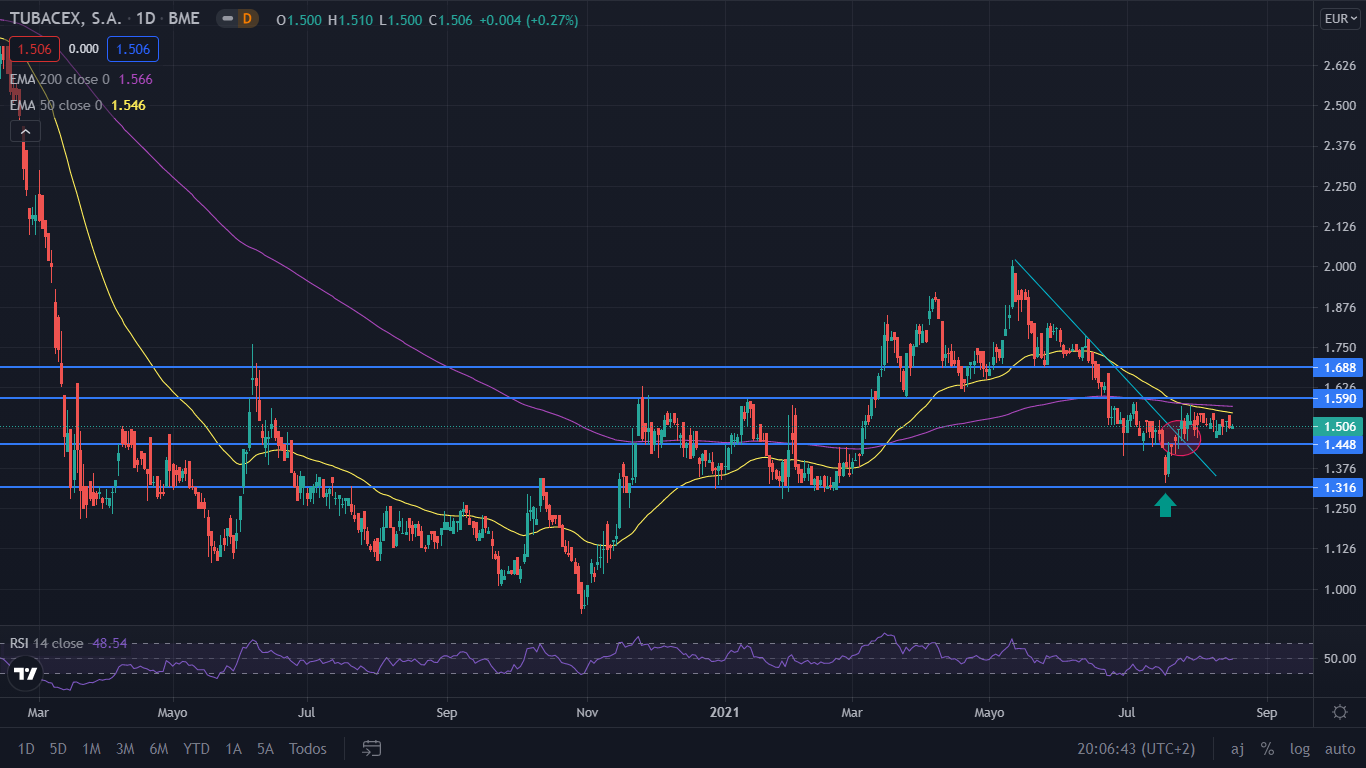Click the blue buy price 1.506 button
Viewport: 1366px width, 768px height.
(x=133, y=49)
